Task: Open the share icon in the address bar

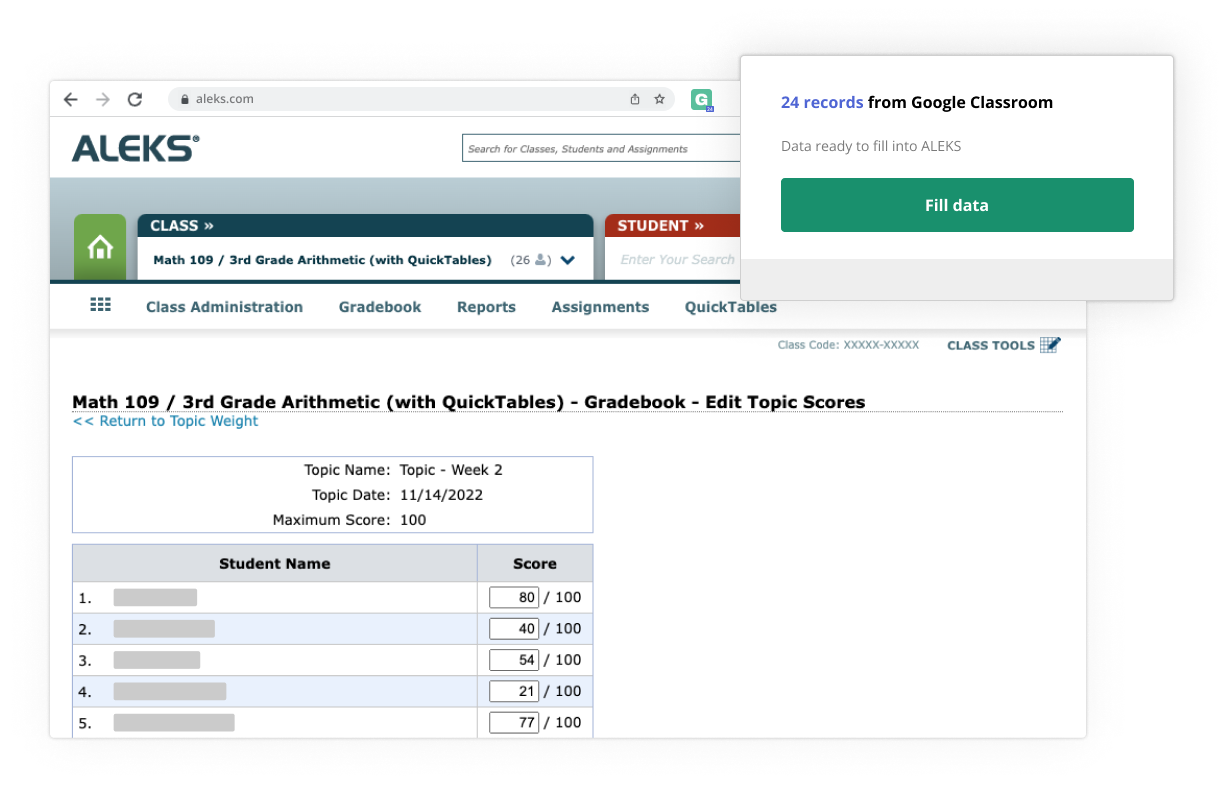Action: pos(633,100)
